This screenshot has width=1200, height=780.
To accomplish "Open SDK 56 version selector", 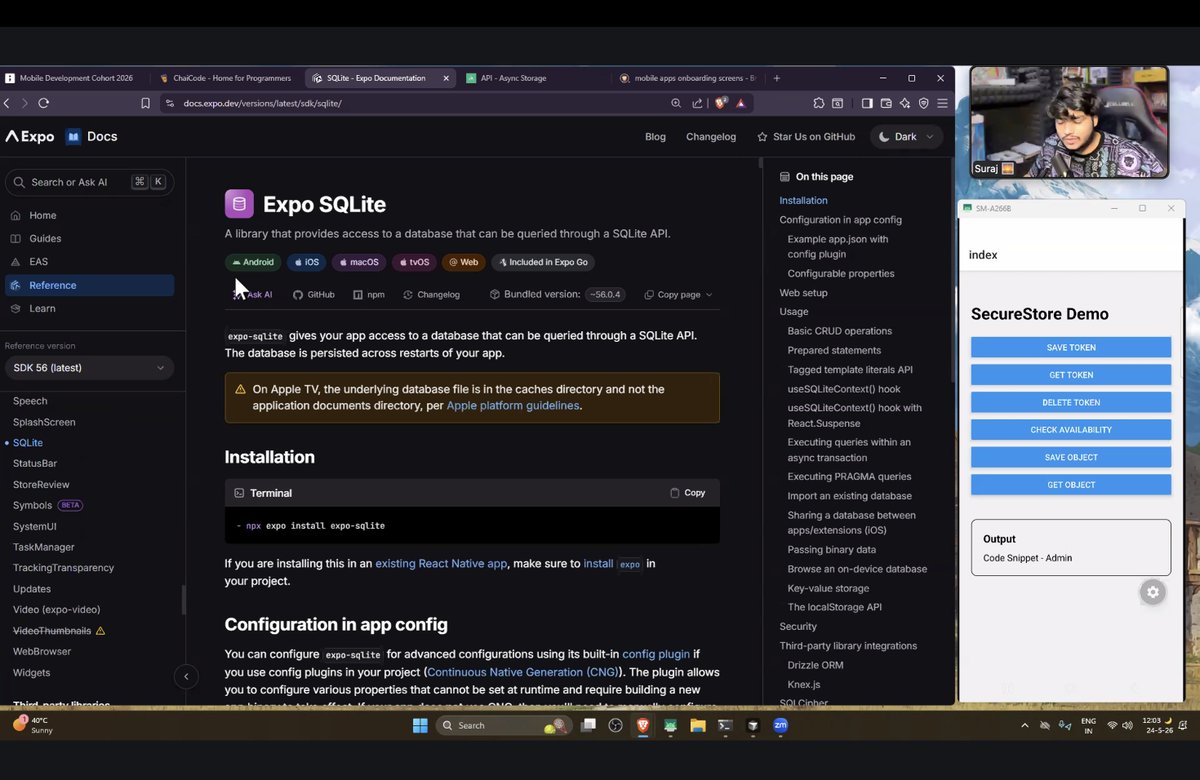I will 89,368.
